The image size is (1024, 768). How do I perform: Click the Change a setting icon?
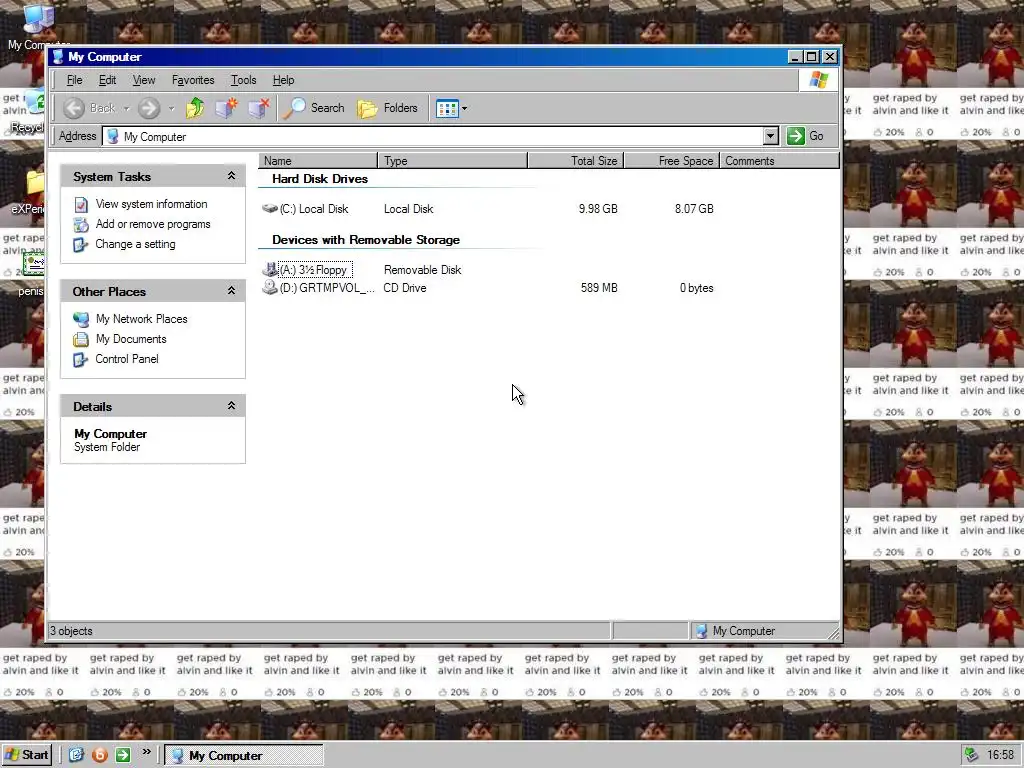pos(81,245)
